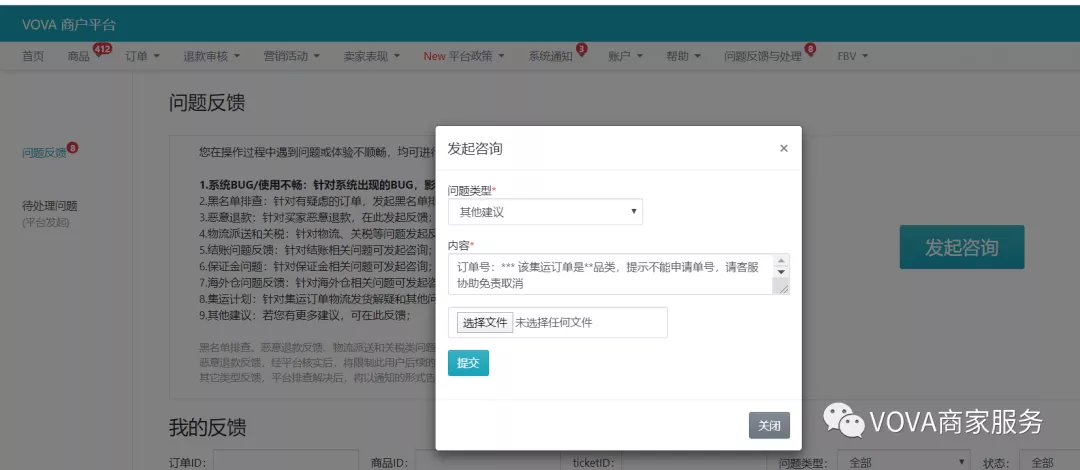Click the 问题反馈 page heading

(x=207, y=103)
